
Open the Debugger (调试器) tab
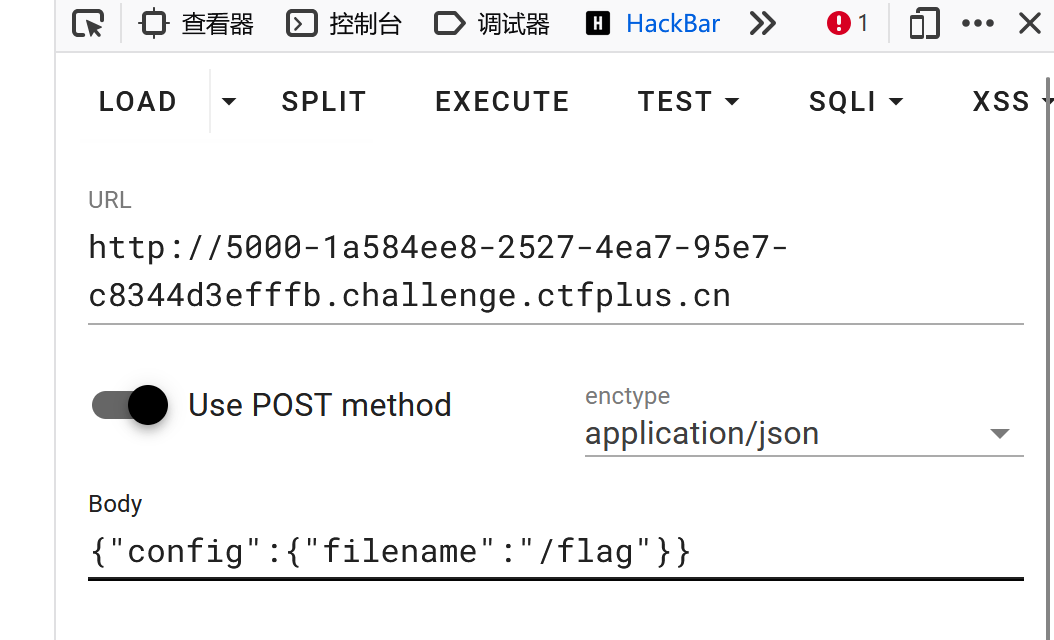pos(493,24)
